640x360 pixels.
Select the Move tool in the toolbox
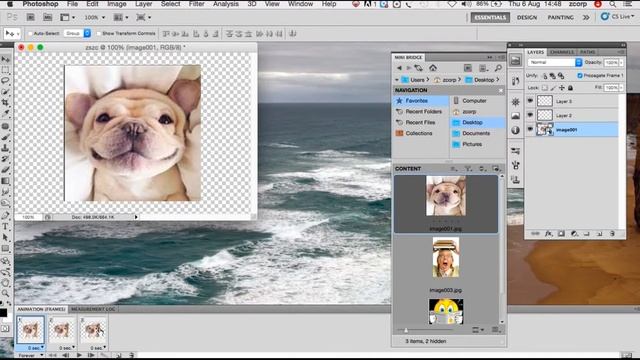click(x=5, y=59)
